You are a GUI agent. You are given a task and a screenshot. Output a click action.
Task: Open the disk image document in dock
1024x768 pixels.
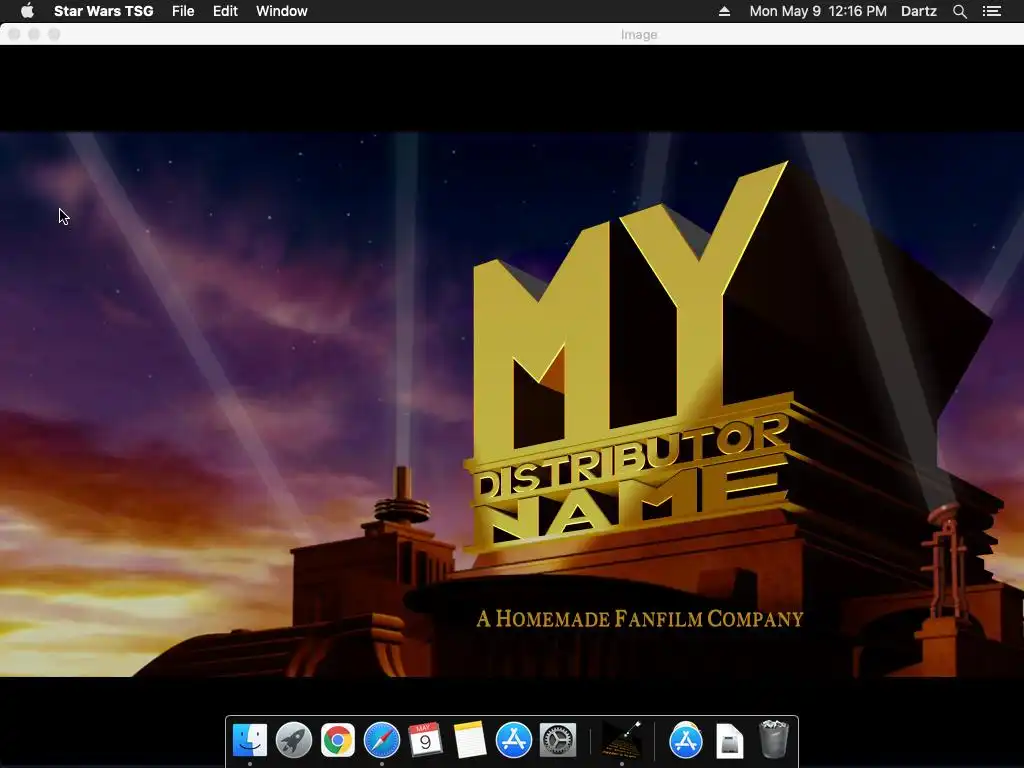729,741
